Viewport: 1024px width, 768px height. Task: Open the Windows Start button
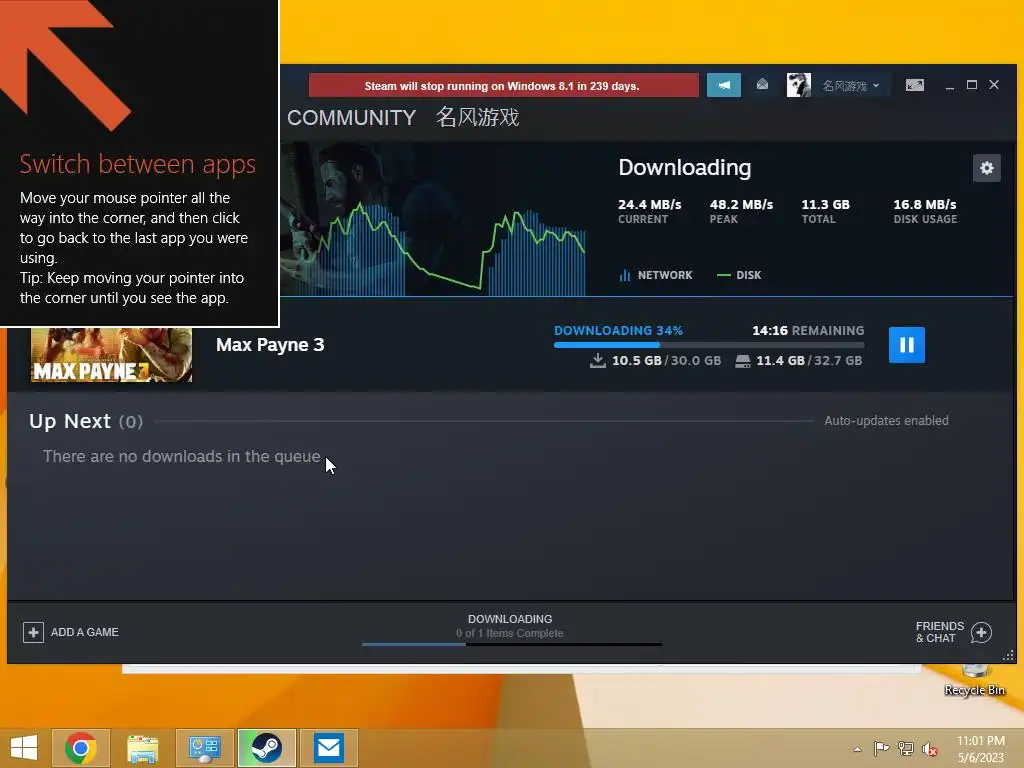[24, 748]
